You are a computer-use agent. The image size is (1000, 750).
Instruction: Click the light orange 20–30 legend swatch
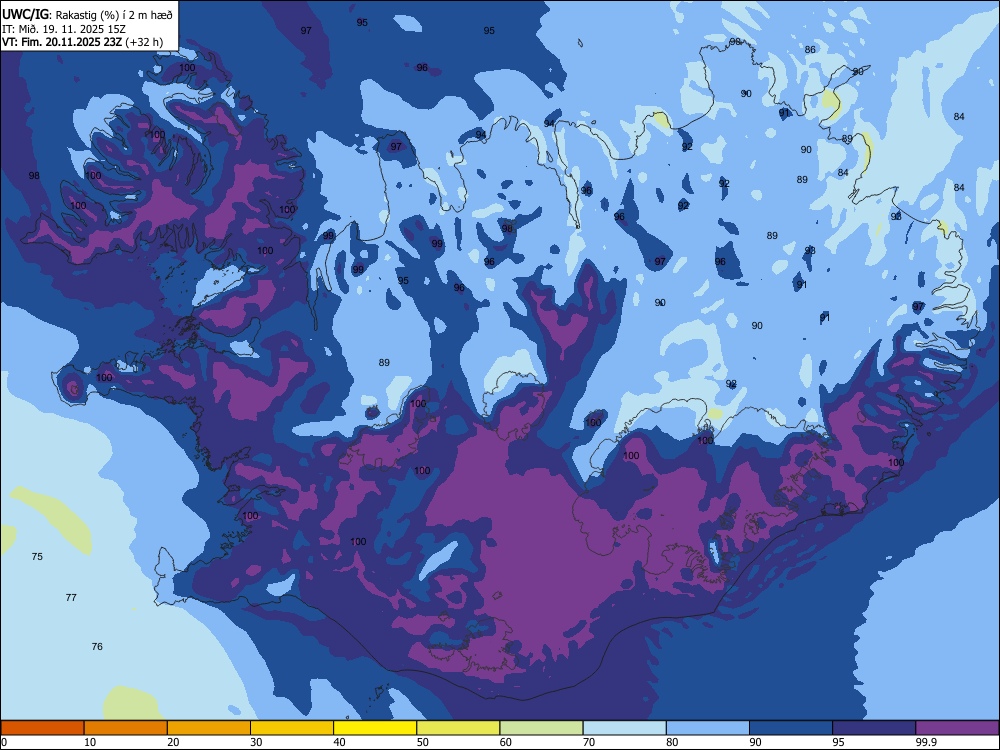209,728
